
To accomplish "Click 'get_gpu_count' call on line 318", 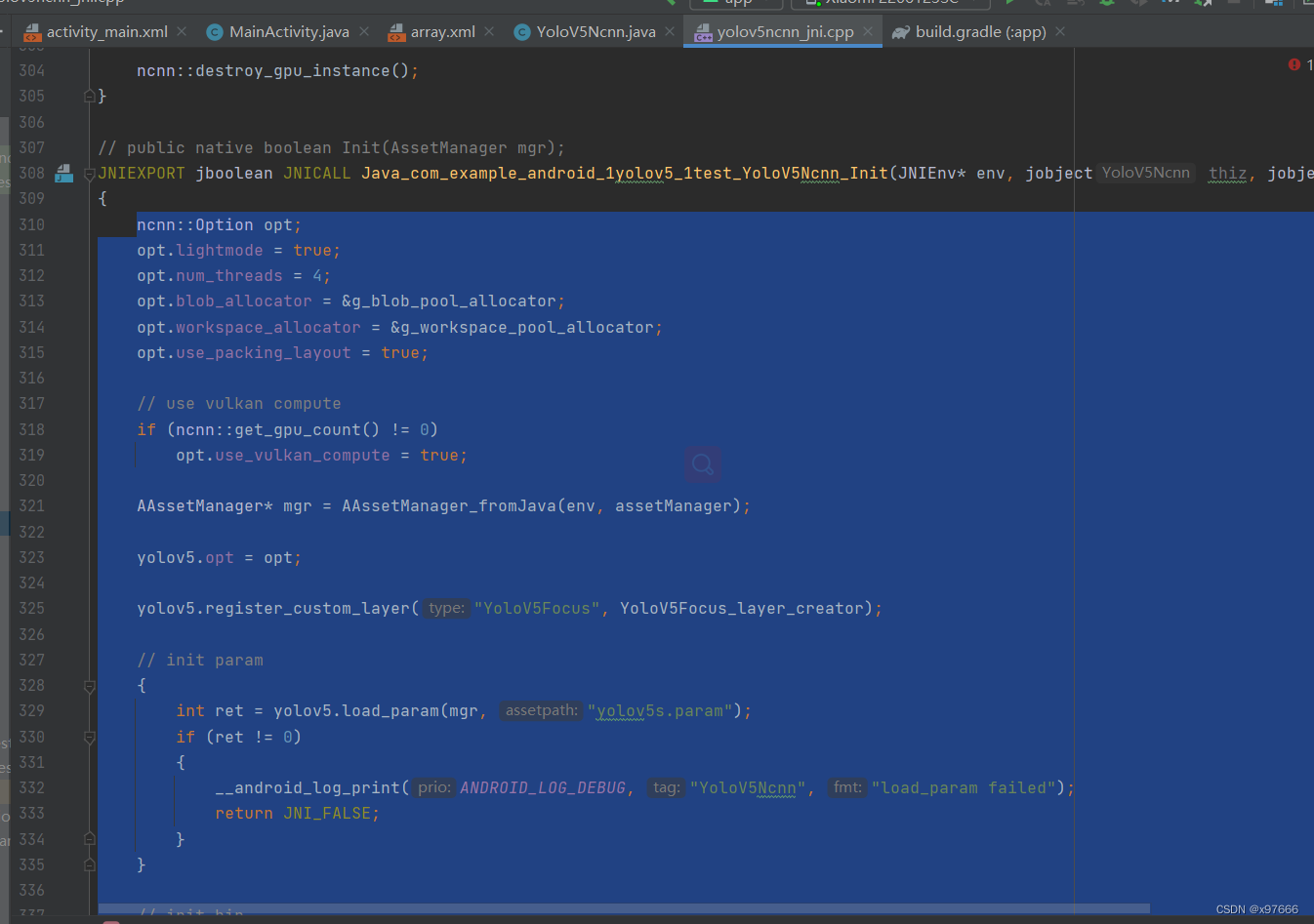I will (x=298, y=430).
